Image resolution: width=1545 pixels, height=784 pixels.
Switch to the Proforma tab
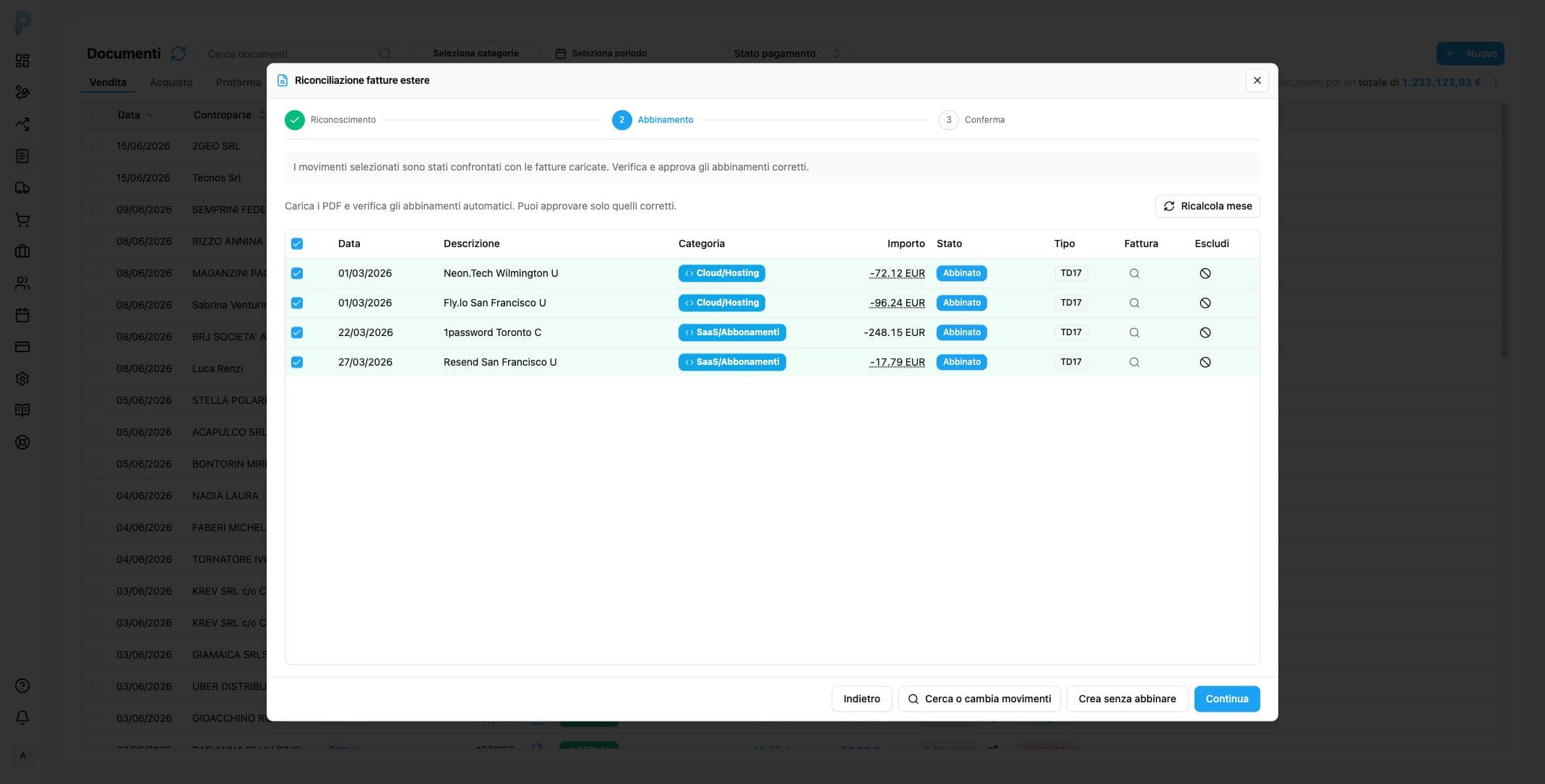click(238, 82)
